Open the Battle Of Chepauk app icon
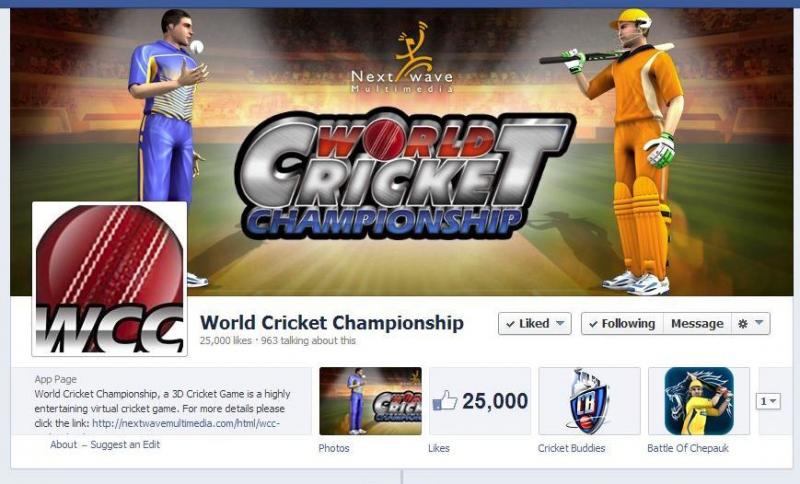Viewport: 800px width, 484px height. 699,401
